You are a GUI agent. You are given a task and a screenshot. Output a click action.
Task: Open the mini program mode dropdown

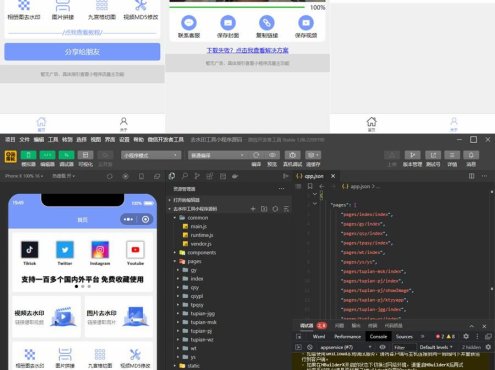(151, 155)
